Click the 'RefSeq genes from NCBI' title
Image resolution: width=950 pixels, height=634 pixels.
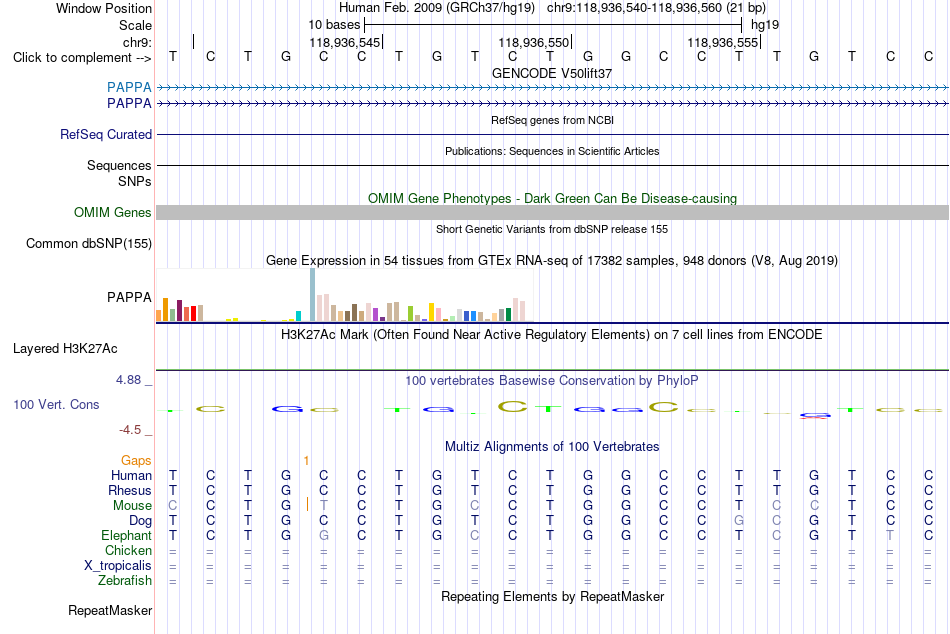(553, 120)
